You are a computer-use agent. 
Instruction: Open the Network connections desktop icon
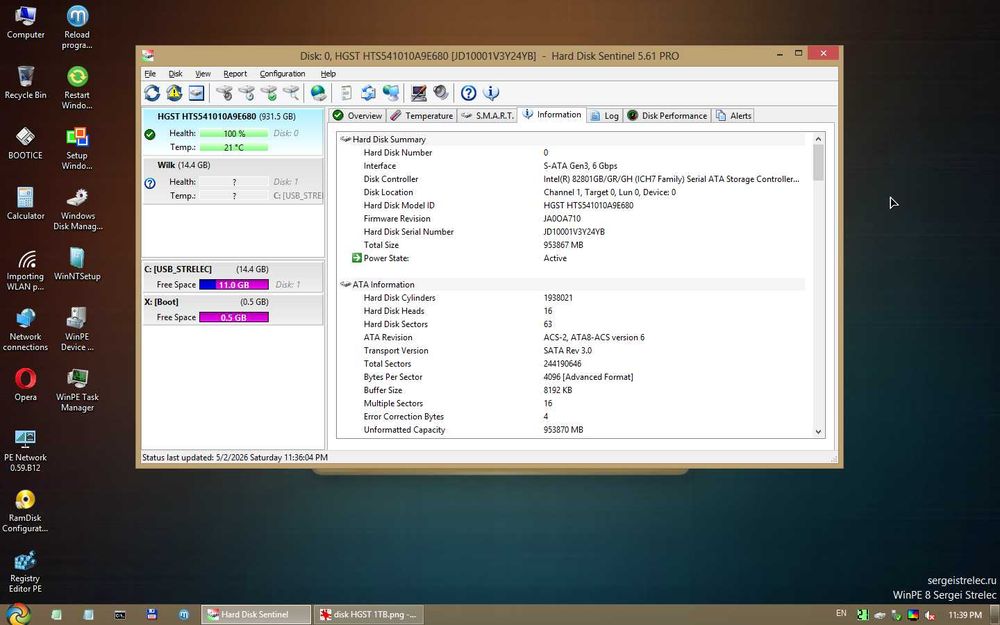click(26, 330)
